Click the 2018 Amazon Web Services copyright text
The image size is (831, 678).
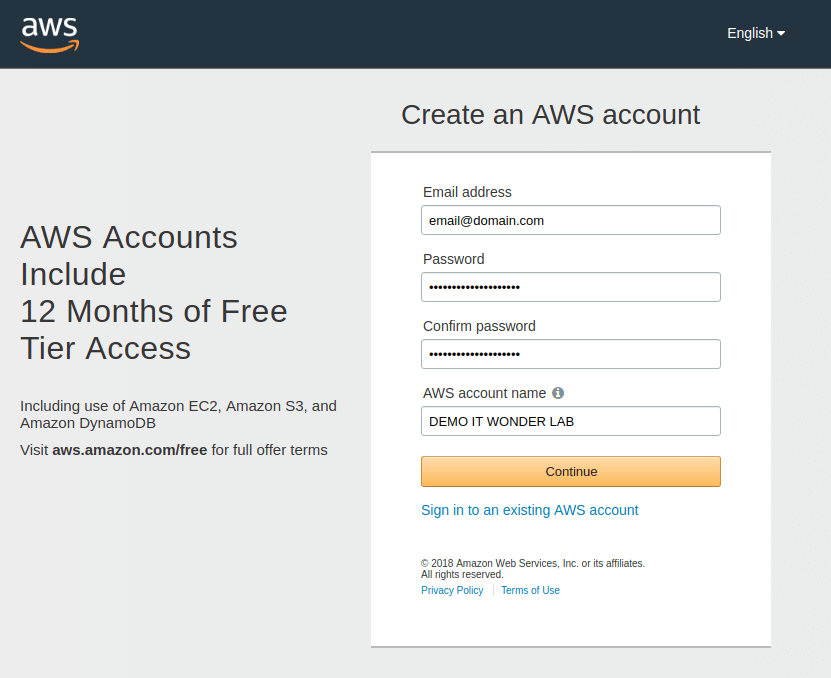coord(533,568)
